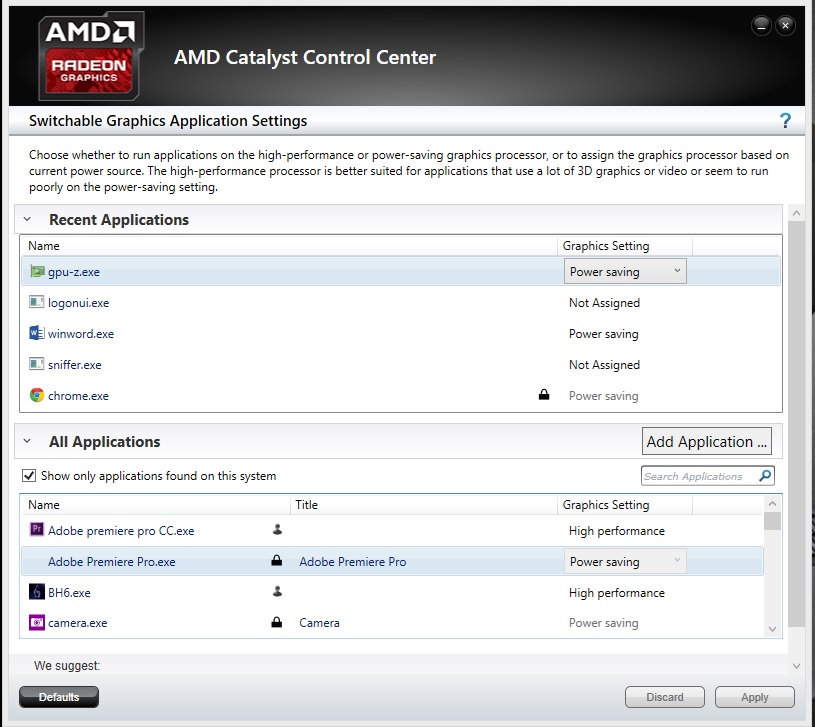Click the gpu-z.exe application icon

coord(36,271)
